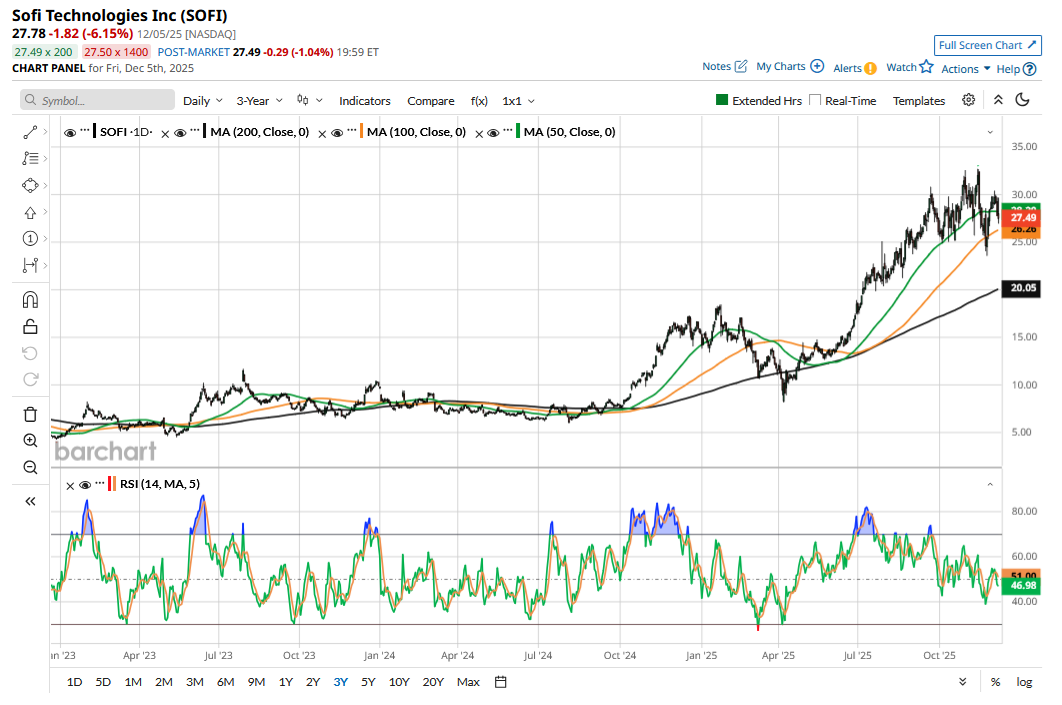Viewport: 1062px width, 705px height.
Task: Open the Daily frequency dropdown
Action: click(203, 101)
